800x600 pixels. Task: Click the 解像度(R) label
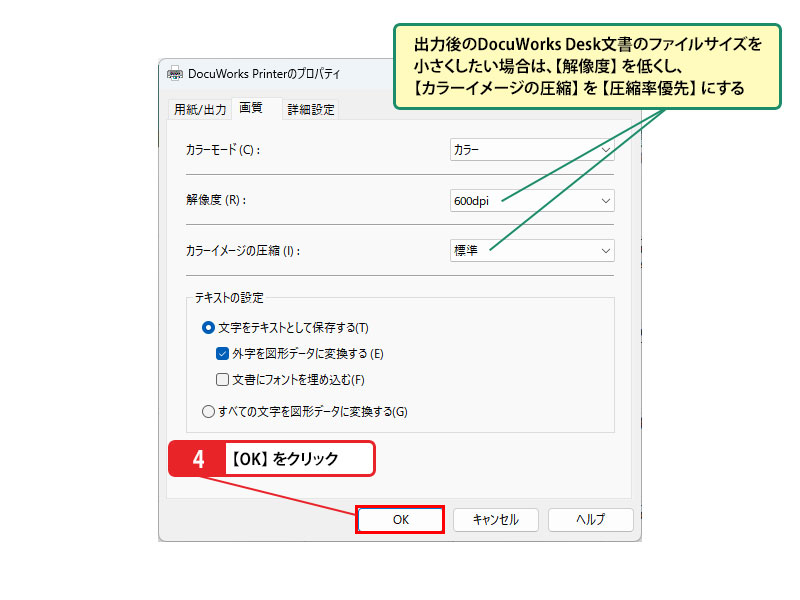click(x=216, y=200)
